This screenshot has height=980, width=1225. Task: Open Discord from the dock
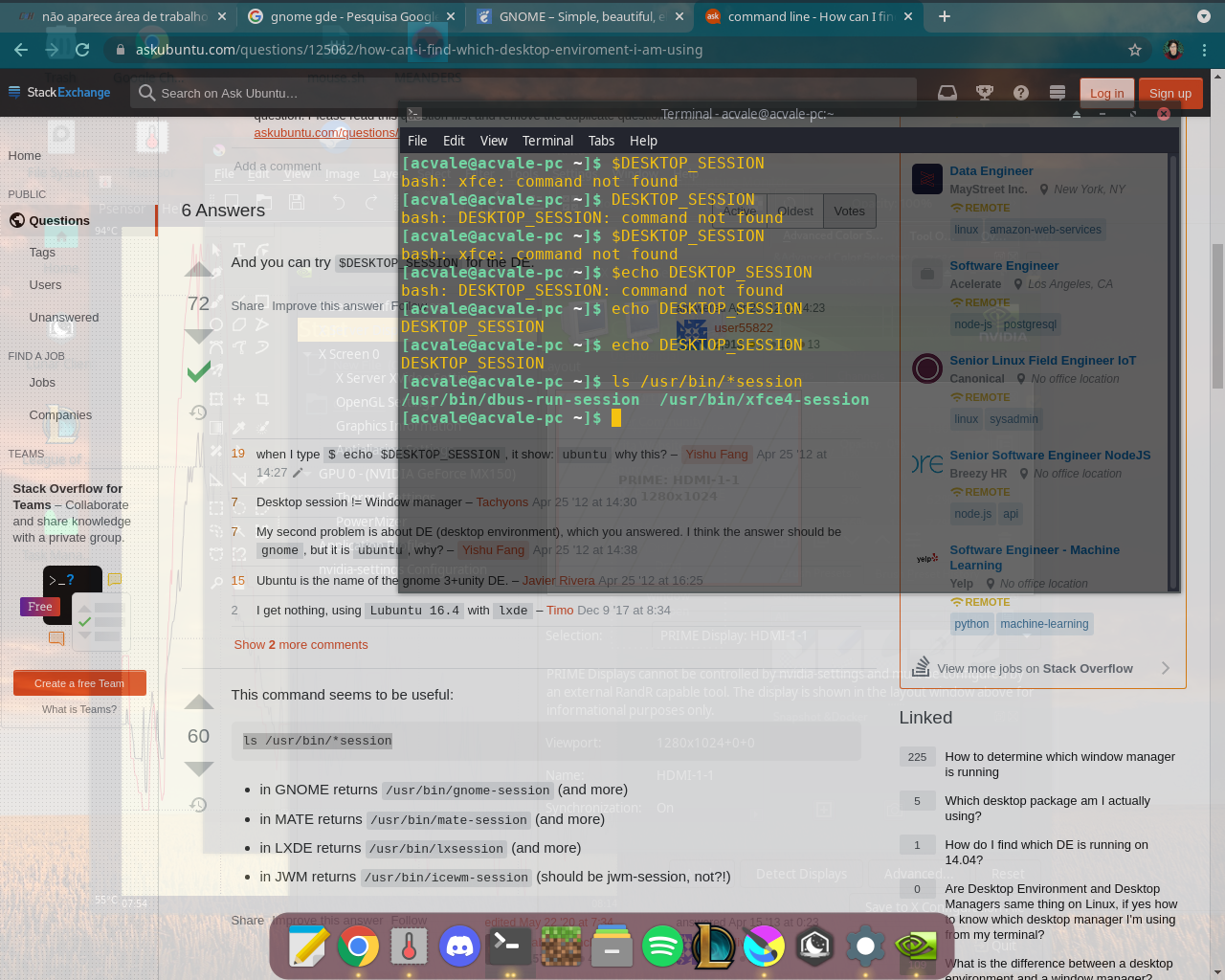coord(459,947)
